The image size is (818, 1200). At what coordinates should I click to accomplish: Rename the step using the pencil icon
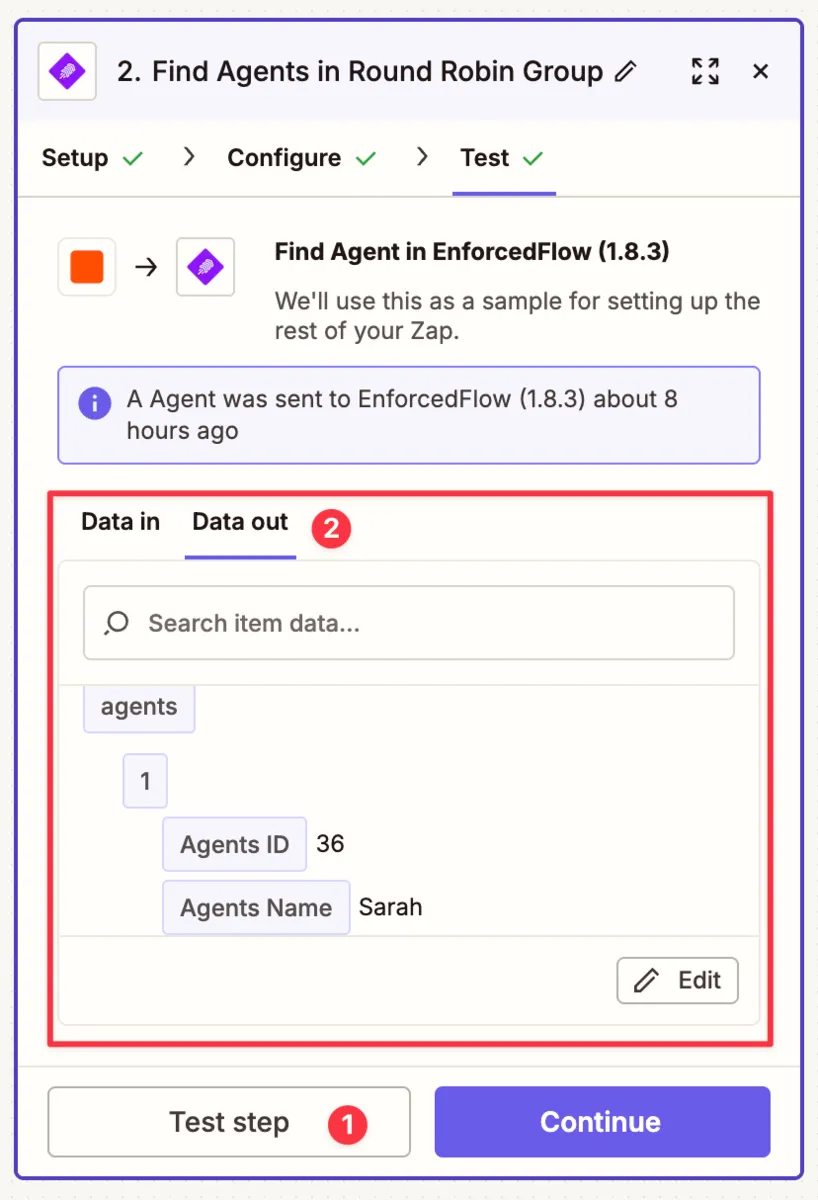tap(628, 71)
